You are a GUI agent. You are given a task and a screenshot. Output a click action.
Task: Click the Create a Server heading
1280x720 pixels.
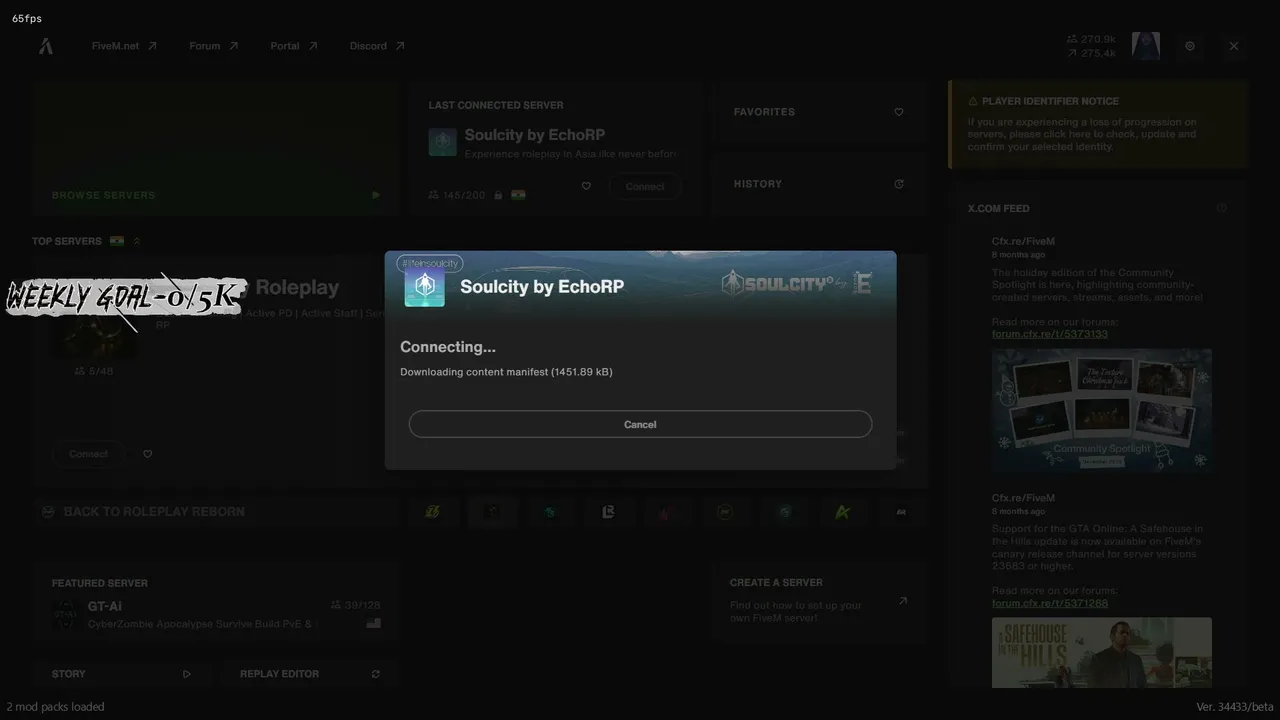coord(776,582)
